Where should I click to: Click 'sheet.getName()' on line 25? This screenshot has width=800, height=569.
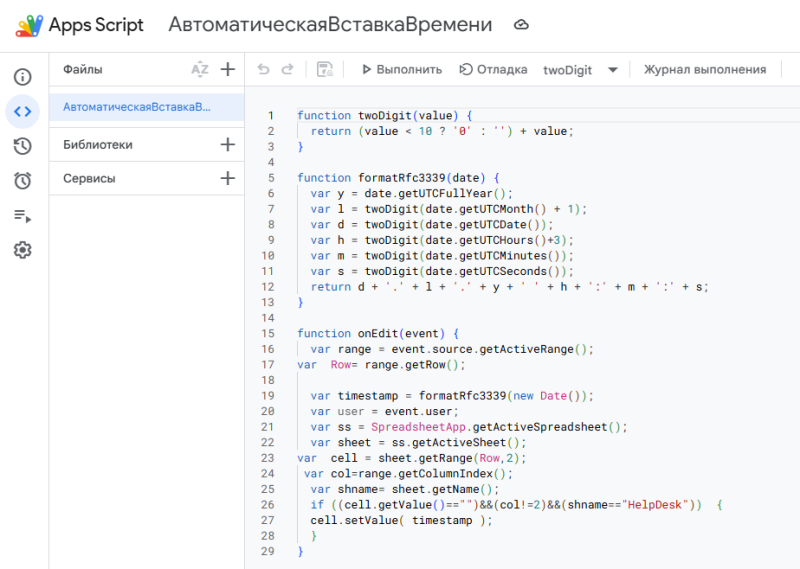tap(442, 489)
